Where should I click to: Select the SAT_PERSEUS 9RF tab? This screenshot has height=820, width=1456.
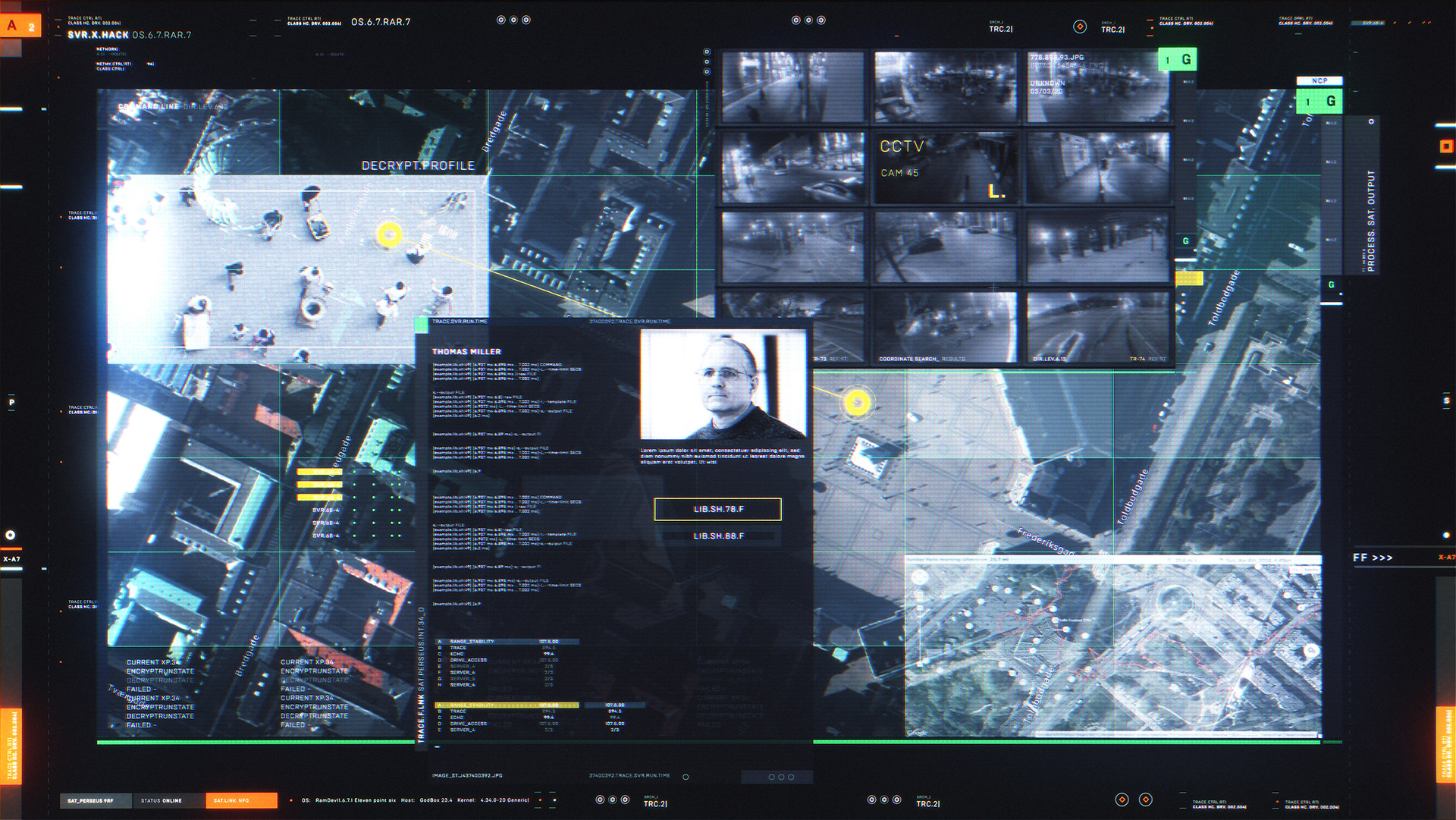pyautogui.click(x=96, y=800)
